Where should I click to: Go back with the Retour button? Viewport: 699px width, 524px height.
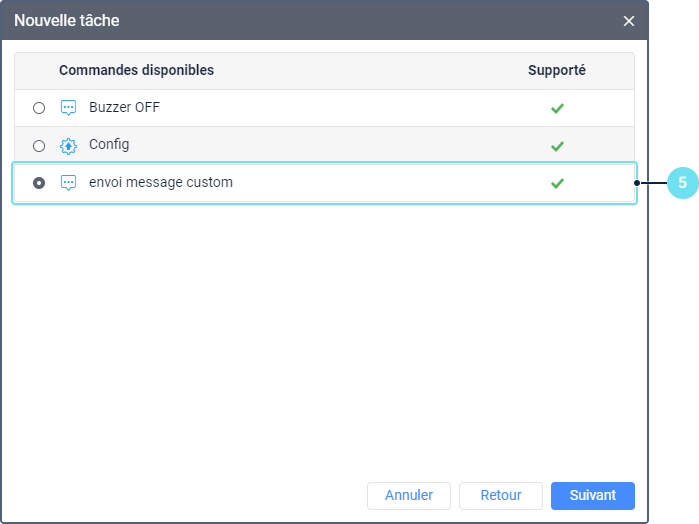(x=501, y=495)
